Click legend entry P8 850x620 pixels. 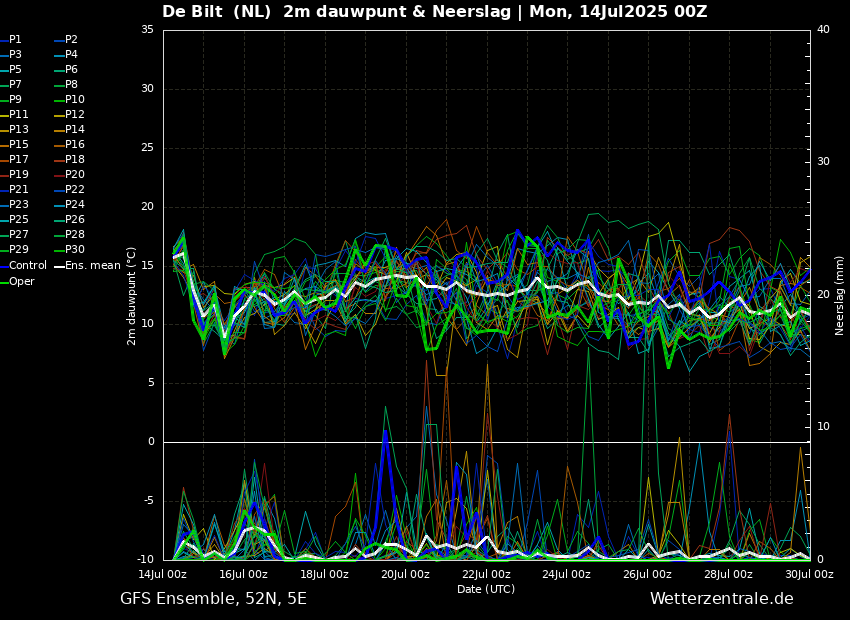67,85
